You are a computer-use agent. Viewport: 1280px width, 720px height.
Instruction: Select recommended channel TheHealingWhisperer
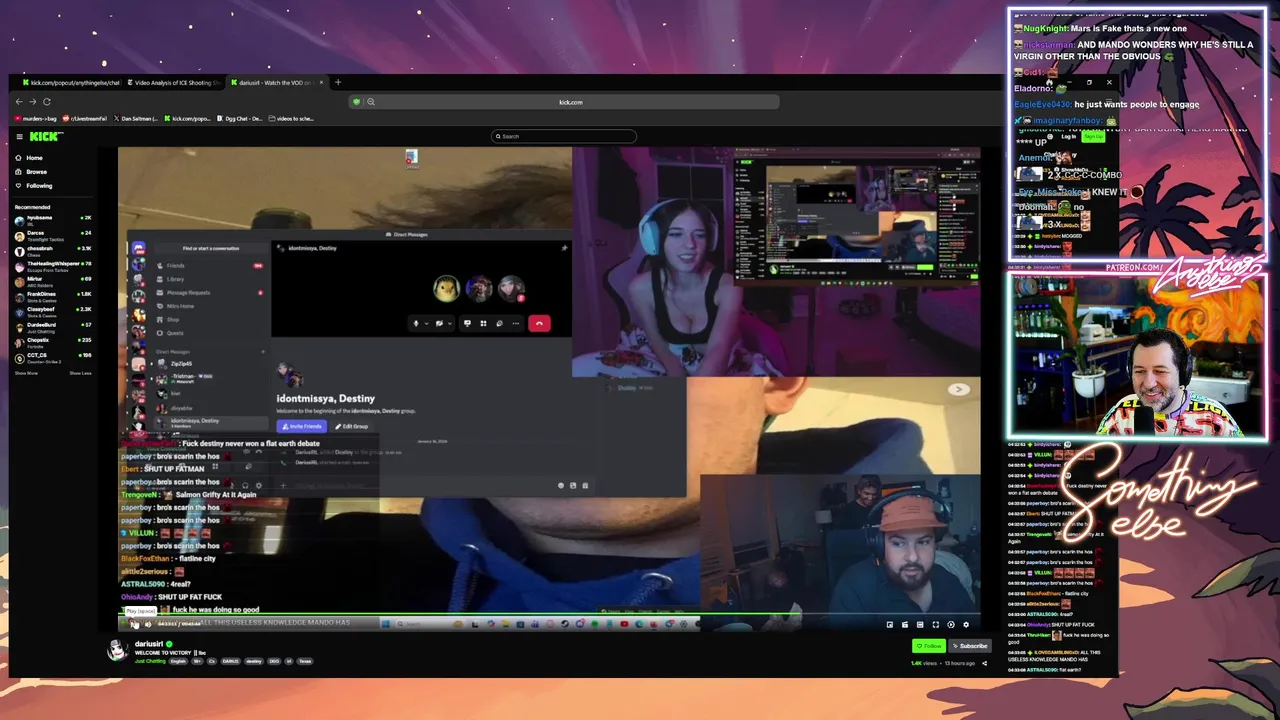[52, 265]
